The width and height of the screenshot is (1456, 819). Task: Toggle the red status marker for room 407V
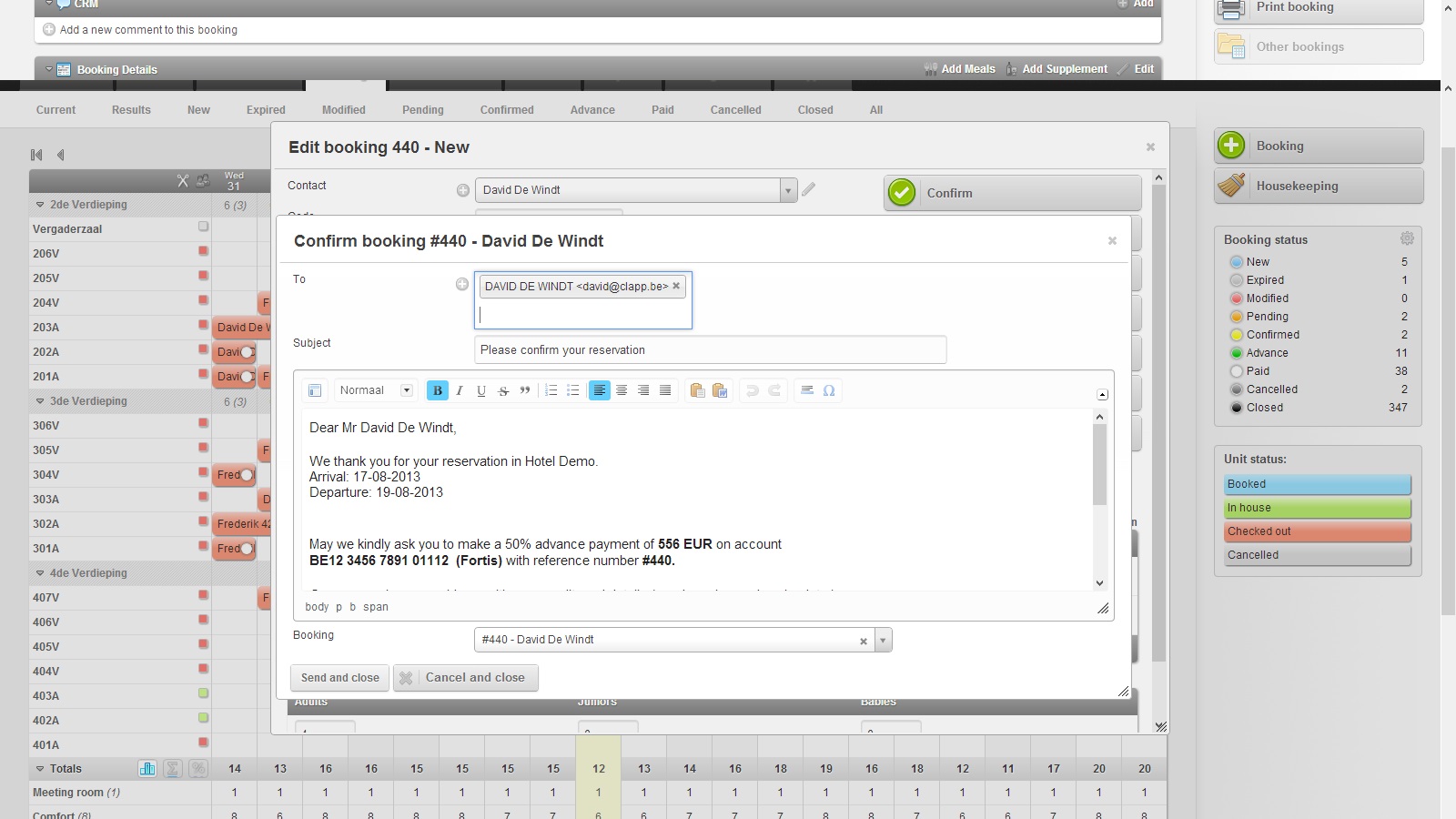coord(204,595)
